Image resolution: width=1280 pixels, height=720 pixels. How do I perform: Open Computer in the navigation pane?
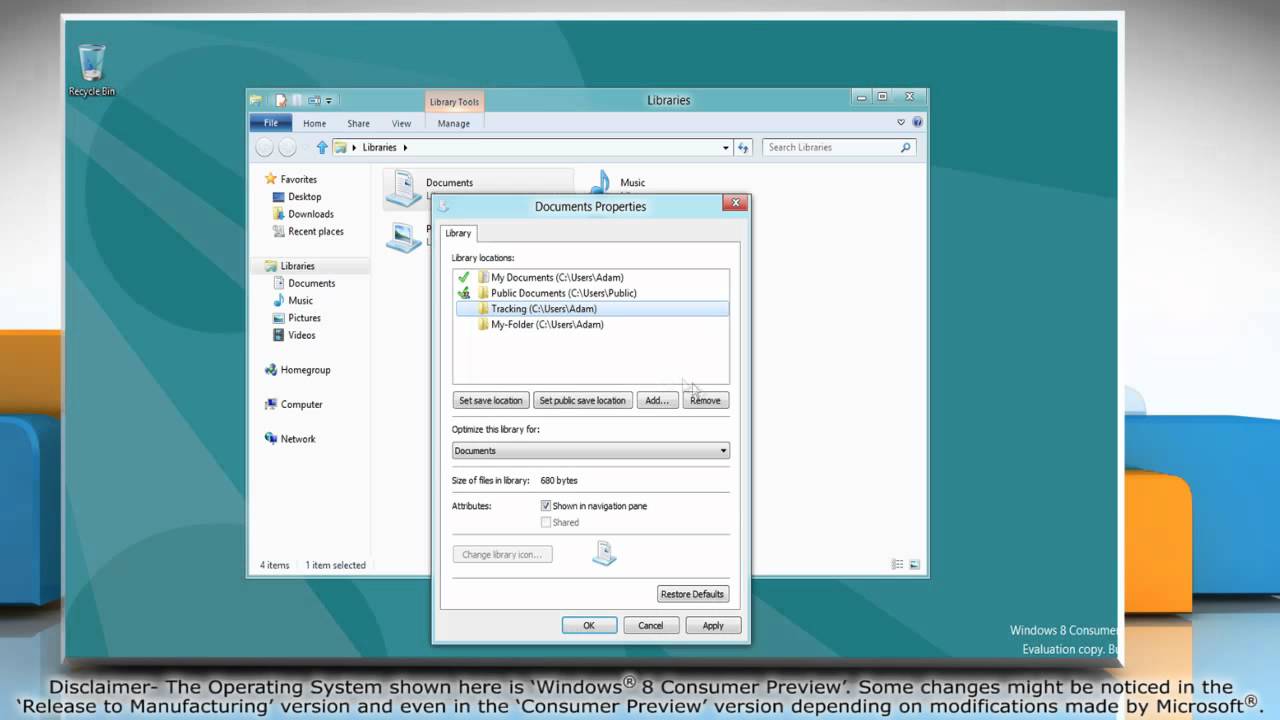tap(301, 405)
